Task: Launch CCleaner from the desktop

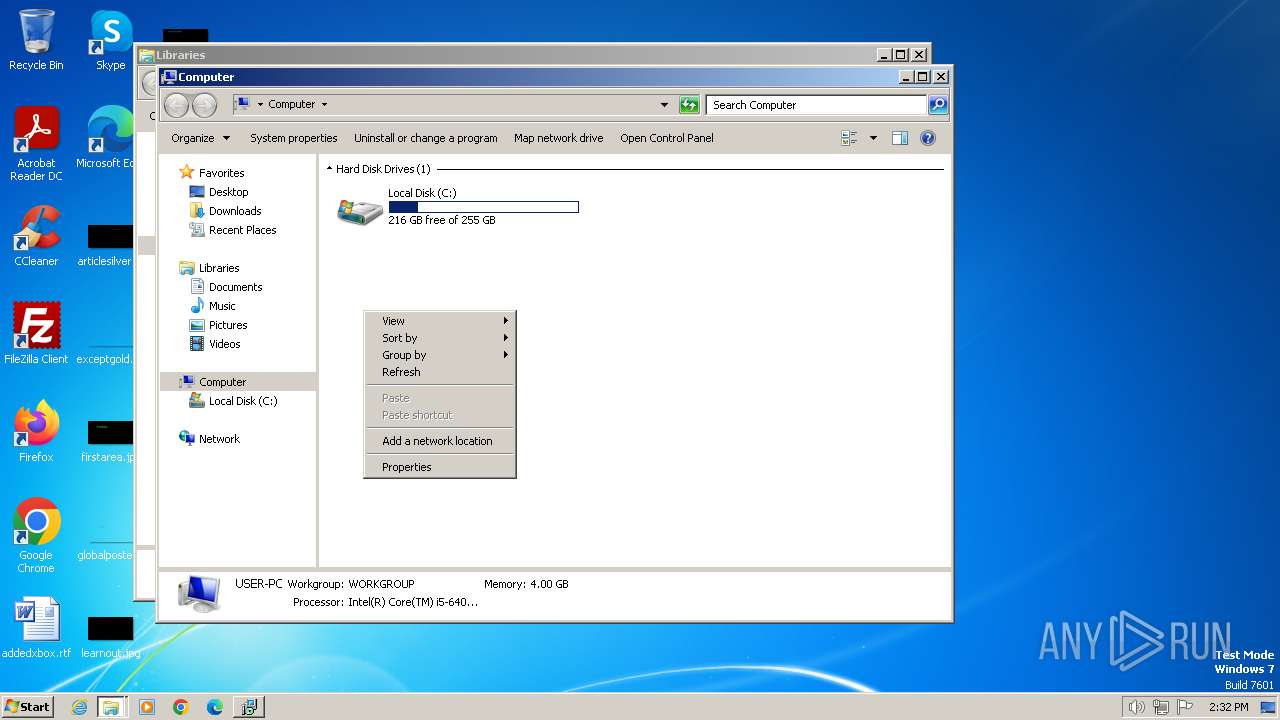Action: (x=36, y=236)
